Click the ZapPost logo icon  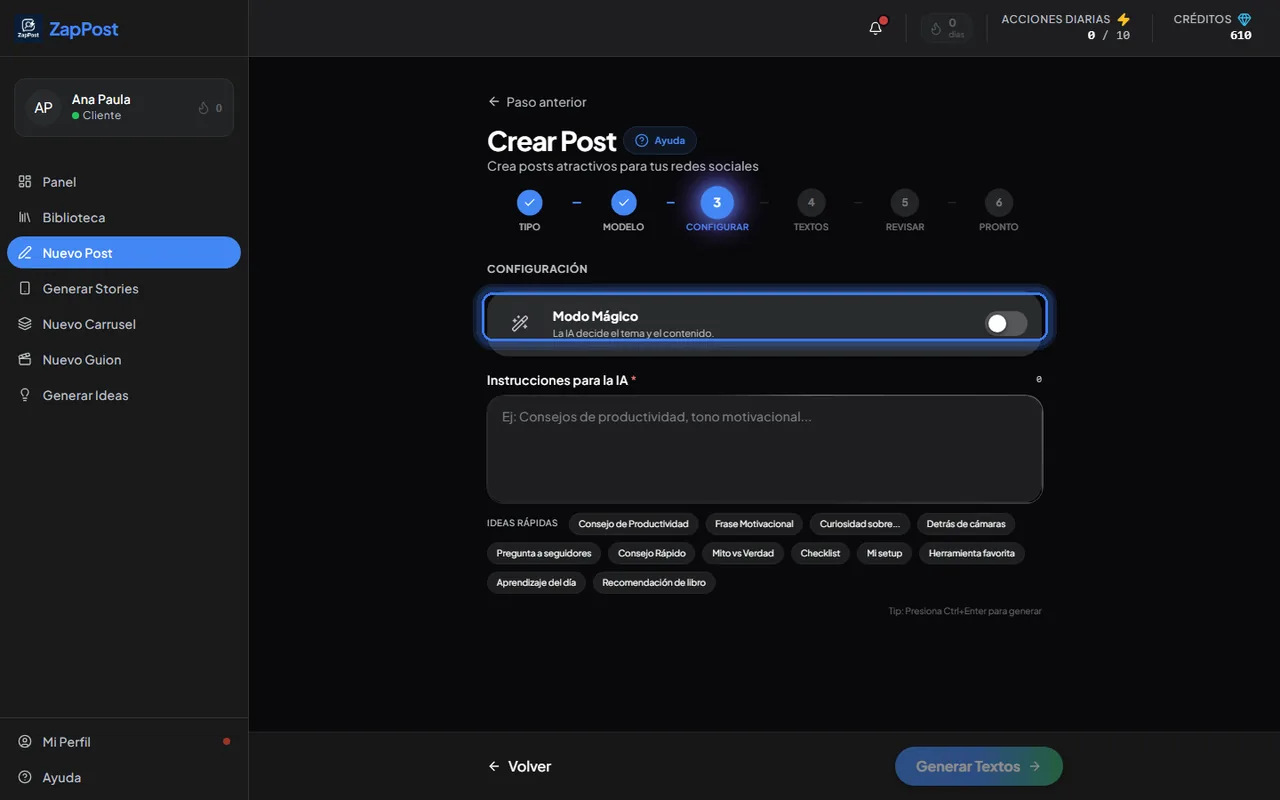coord(28,29)
